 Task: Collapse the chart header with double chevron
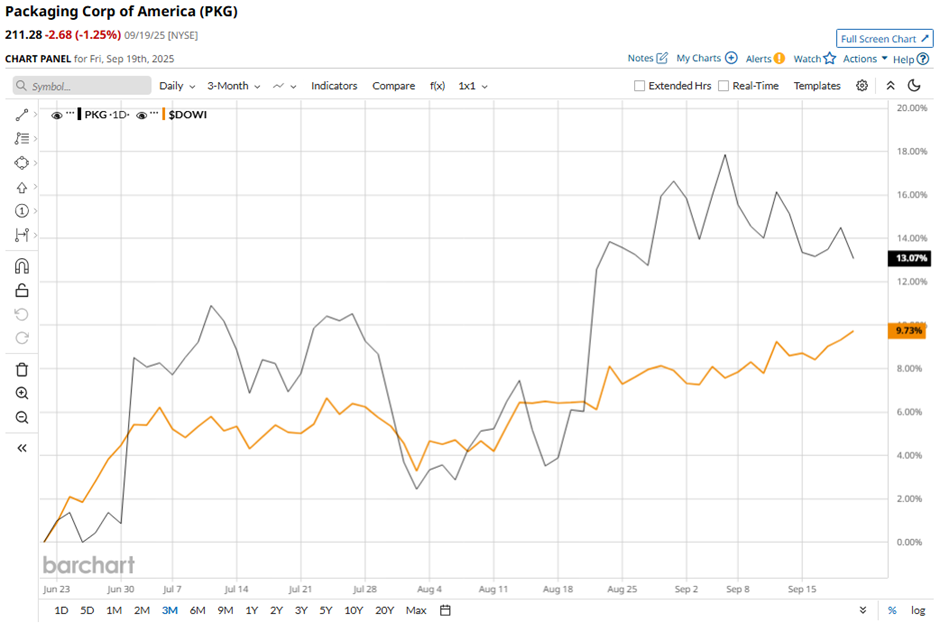[890, 86]
